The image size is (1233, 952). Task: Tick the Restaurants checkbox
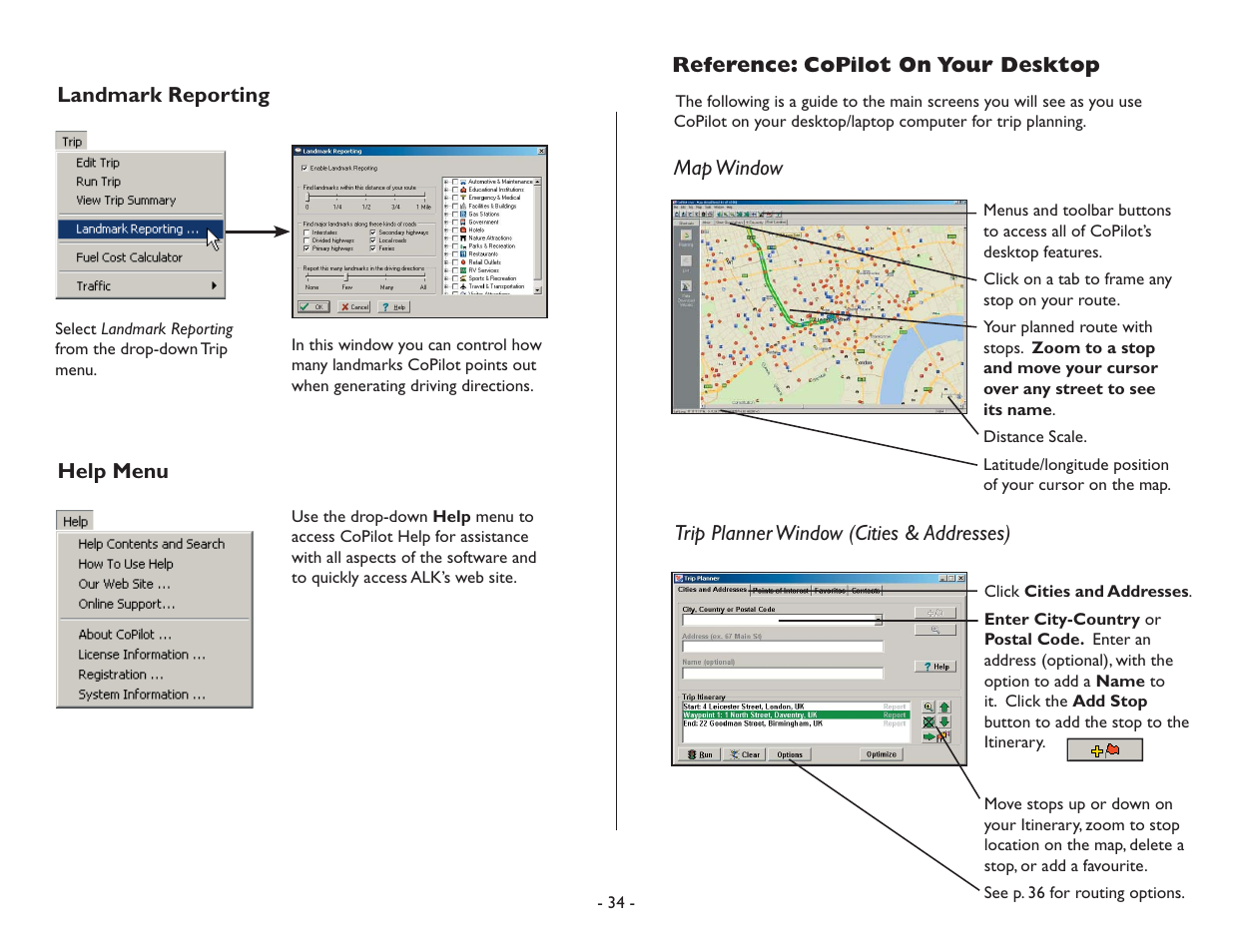pyautogui.click(x=455, y=253)
